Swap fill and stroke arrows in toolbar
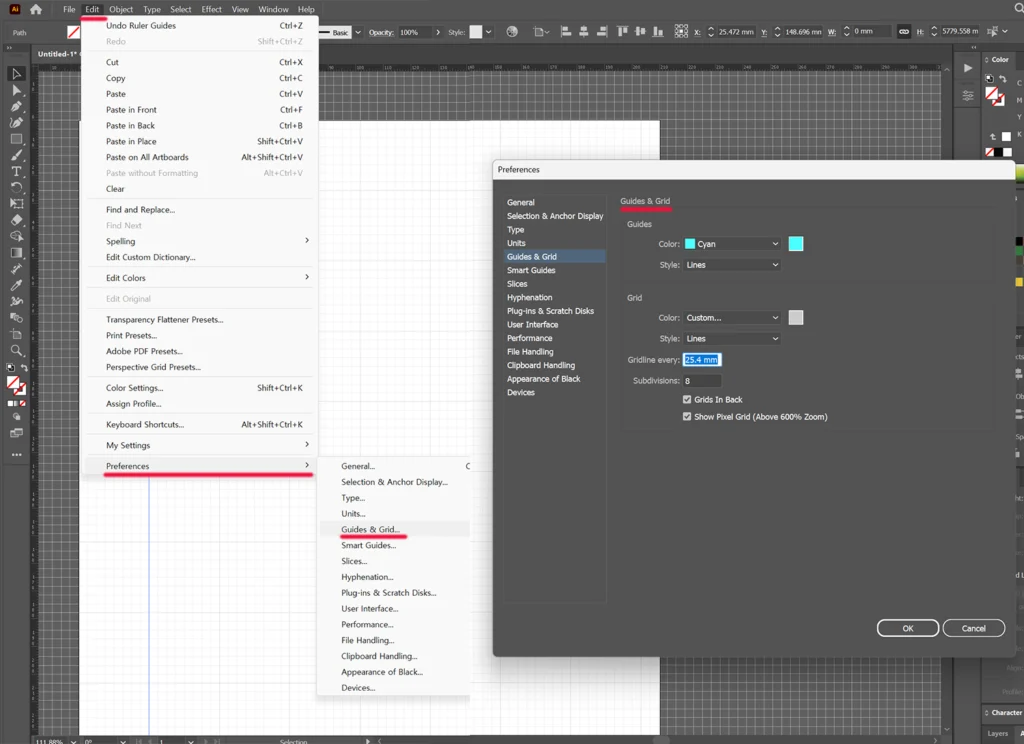This screenshot has height=744, width=1024. click(x=24, y=368)
